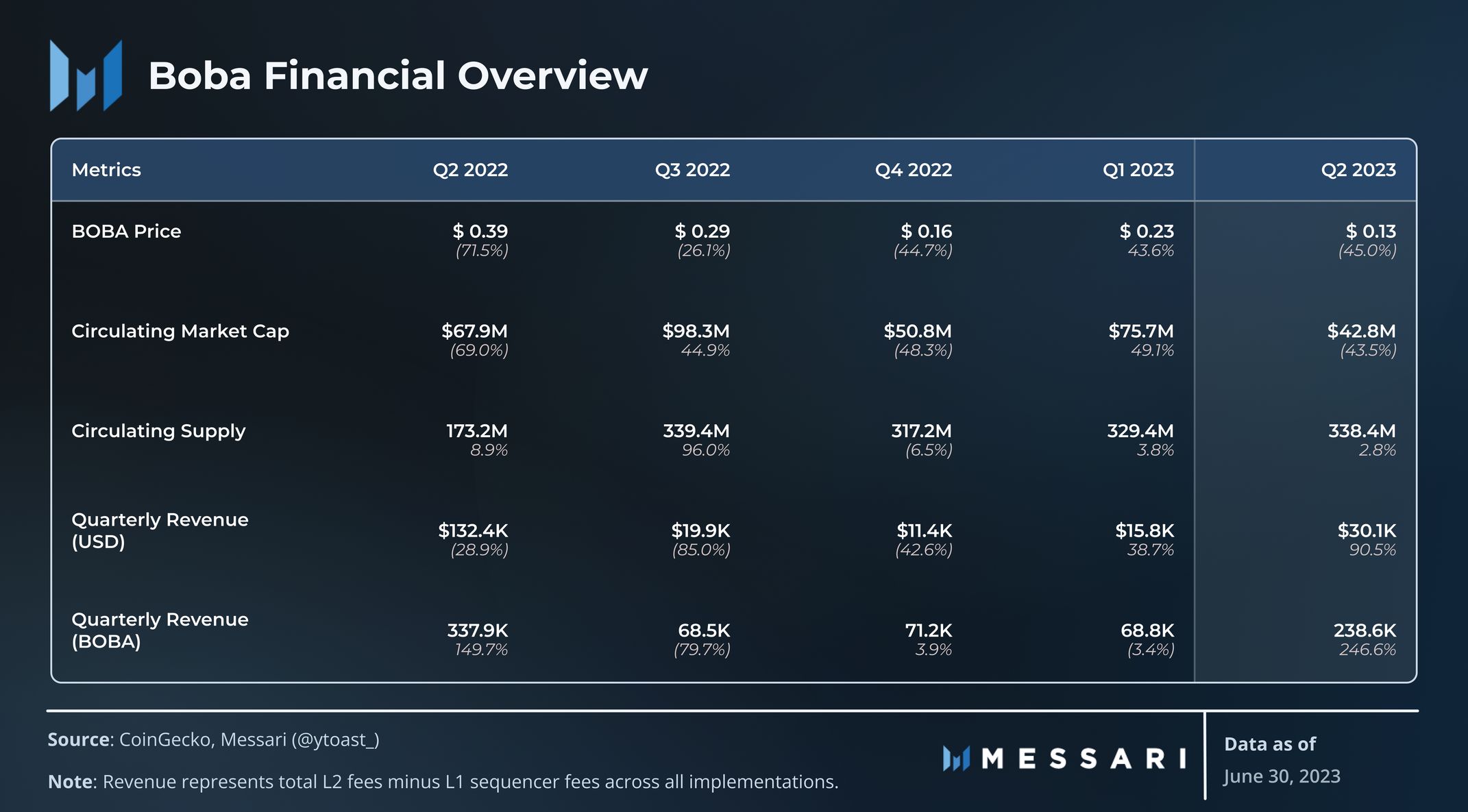Click the 2.8% supply change
The height and width of the screenshot is (812, 1468).
point(1378,450)
